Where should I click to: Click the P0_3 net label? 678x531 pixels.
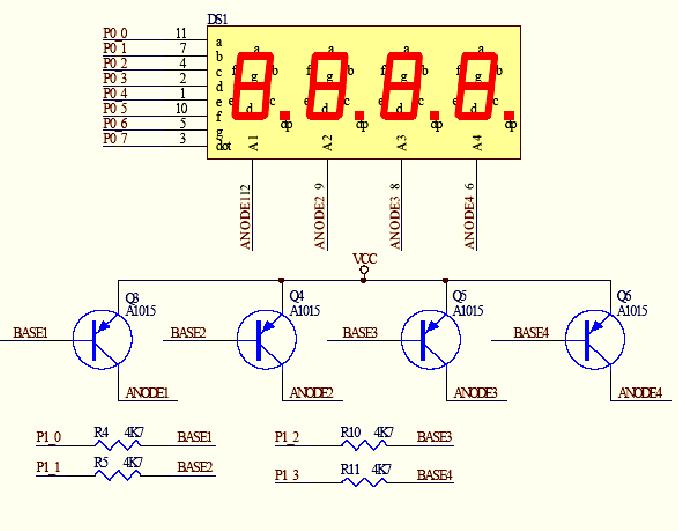coord(115,78)
